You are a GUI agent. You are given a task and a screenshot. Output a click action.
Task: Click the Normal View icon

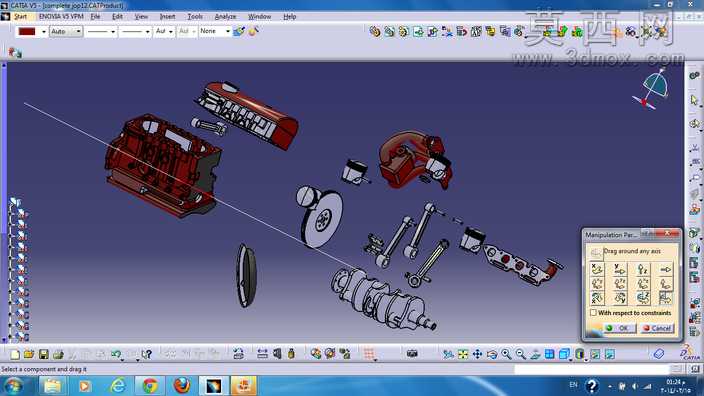coord(535,354)
